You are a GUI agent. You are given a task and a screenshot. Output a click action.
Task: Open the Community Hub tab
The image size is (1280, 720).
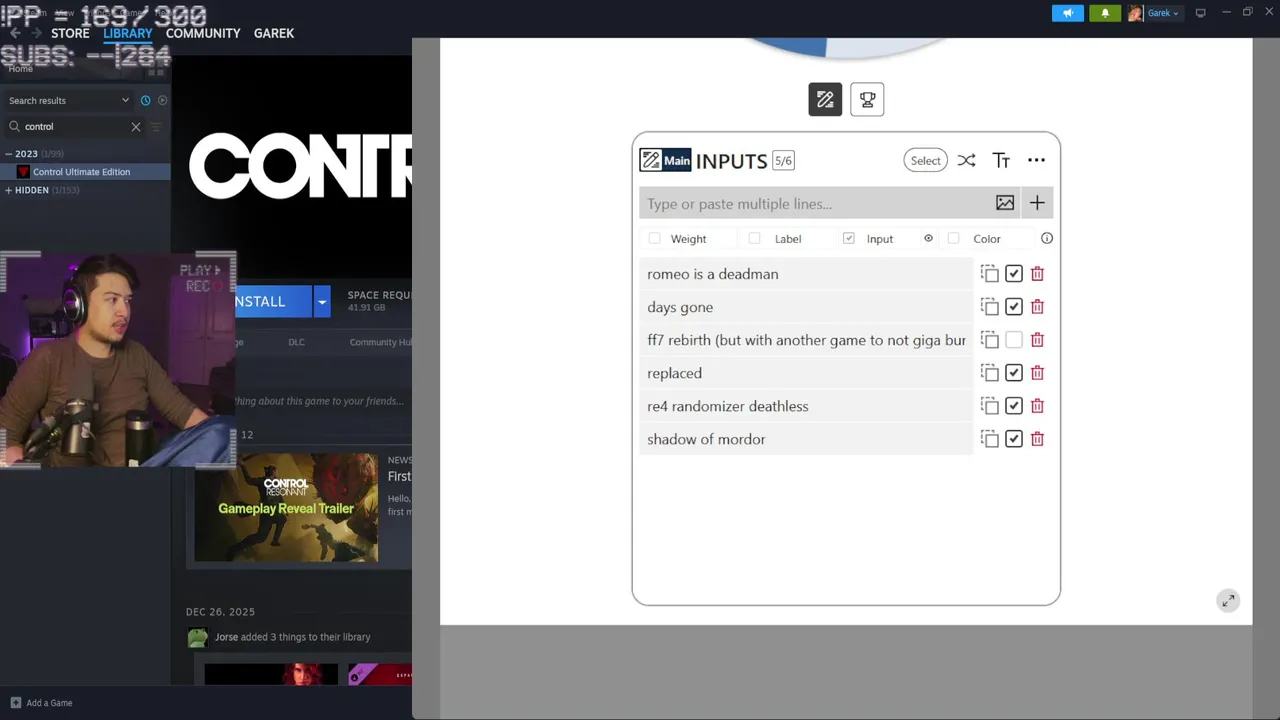point(380,342)
